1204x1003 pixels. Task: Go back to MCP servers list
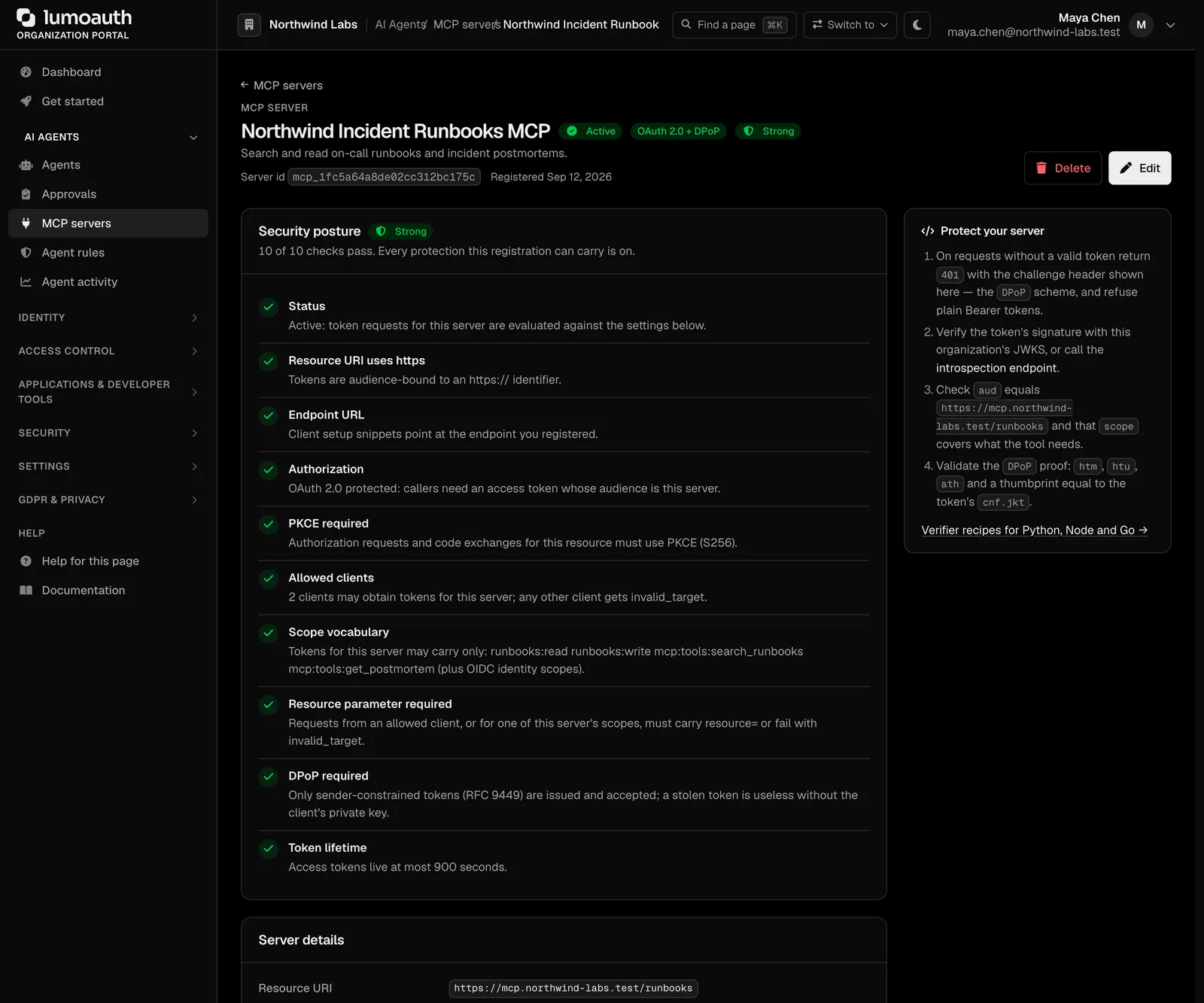pyautogui.click(x=281, y=86)
